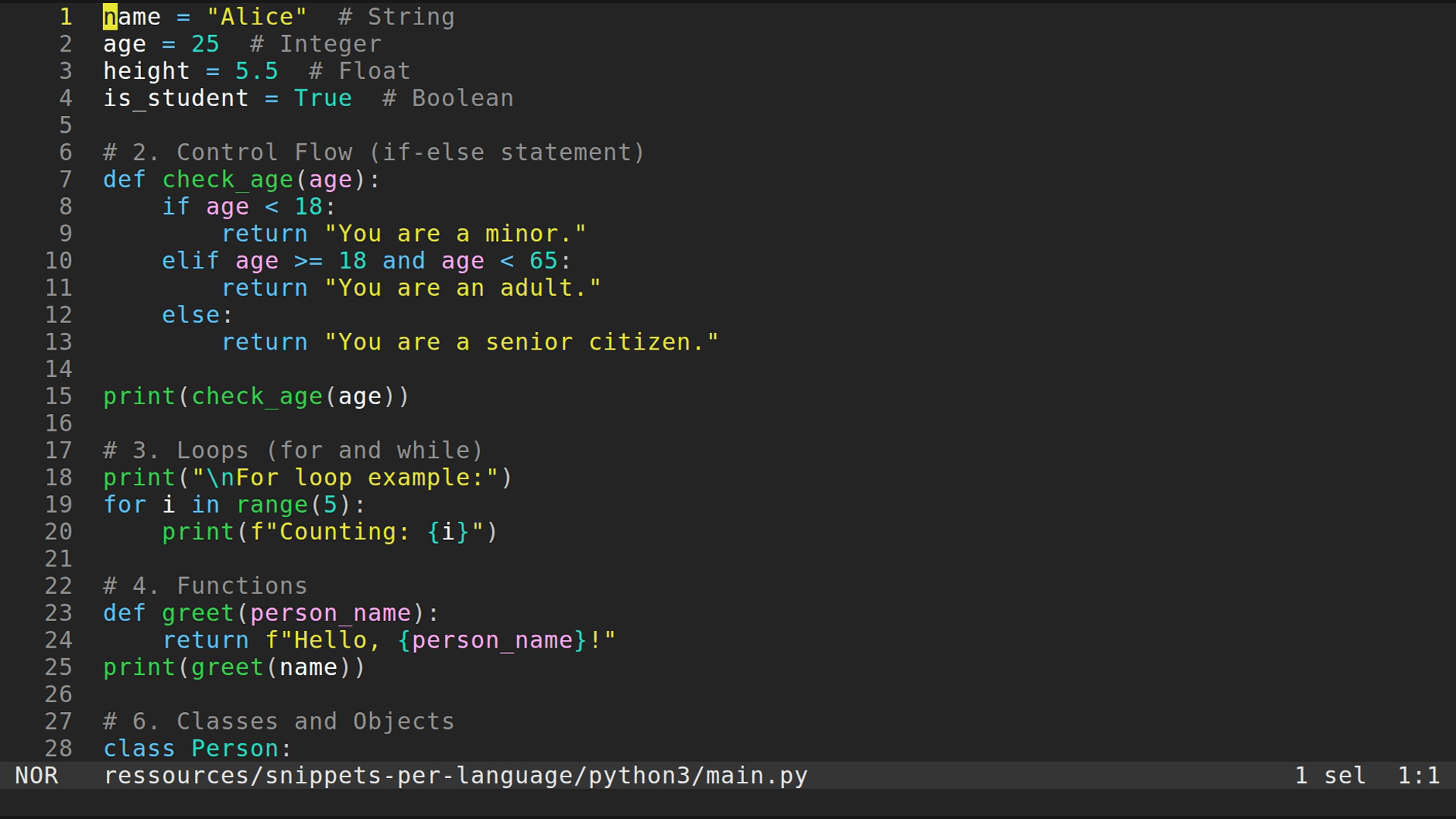Click the print(check_age(age)) call on line 15
1456x819 pixels.
pos(256,395)
